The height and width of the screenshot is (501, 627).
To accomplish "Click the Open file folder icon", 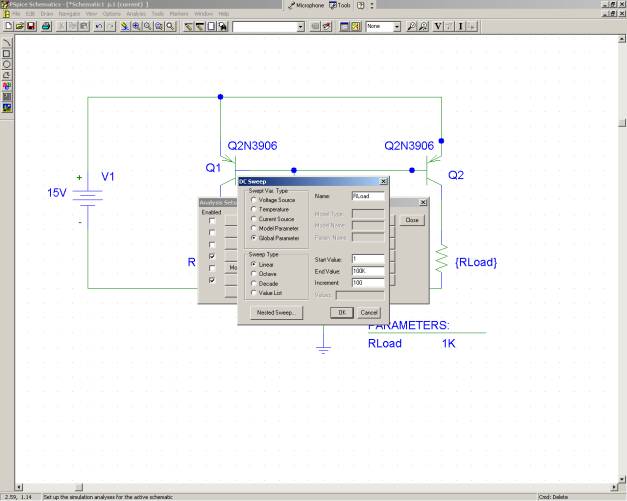I will click(x=20, y=25).
